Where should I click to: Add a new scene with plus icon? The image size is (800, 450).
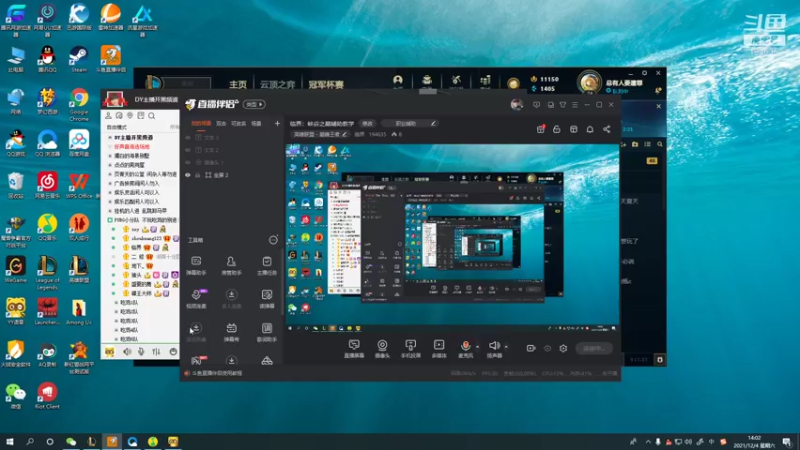[277, 123]
